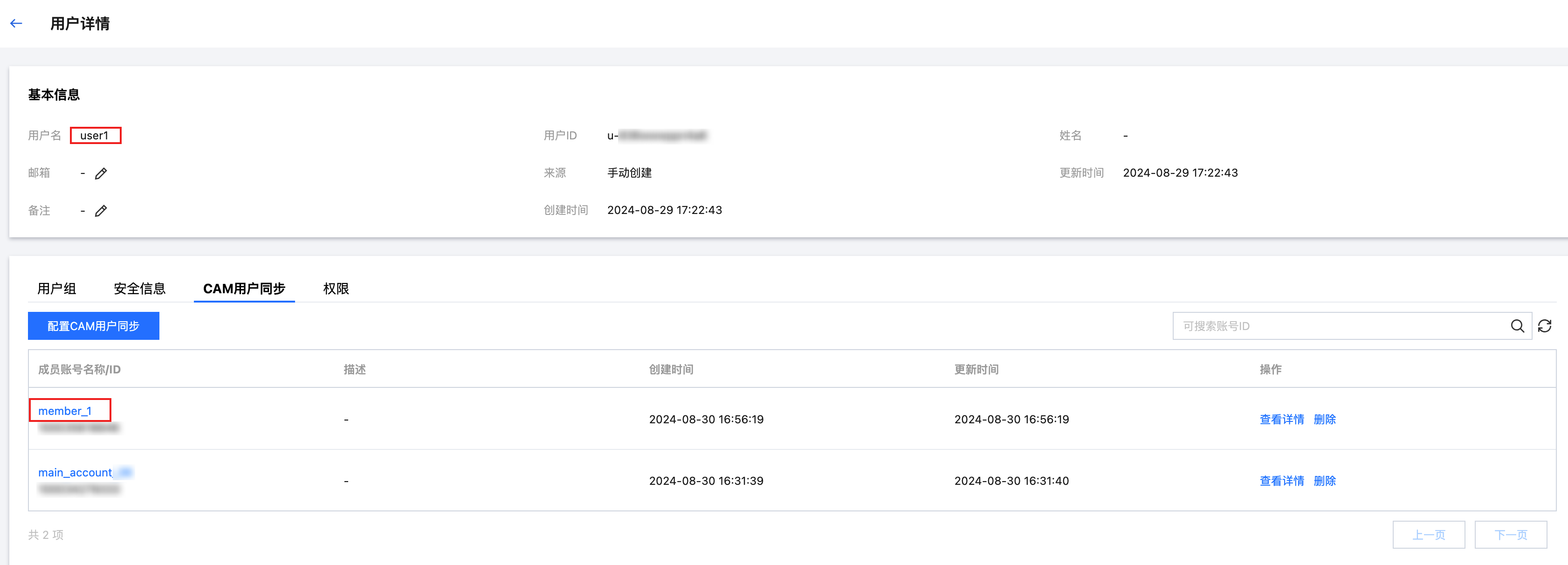Refresh the CAM sync list
This screenshot has width=1568, height=565.
(x=1544, y=326)
